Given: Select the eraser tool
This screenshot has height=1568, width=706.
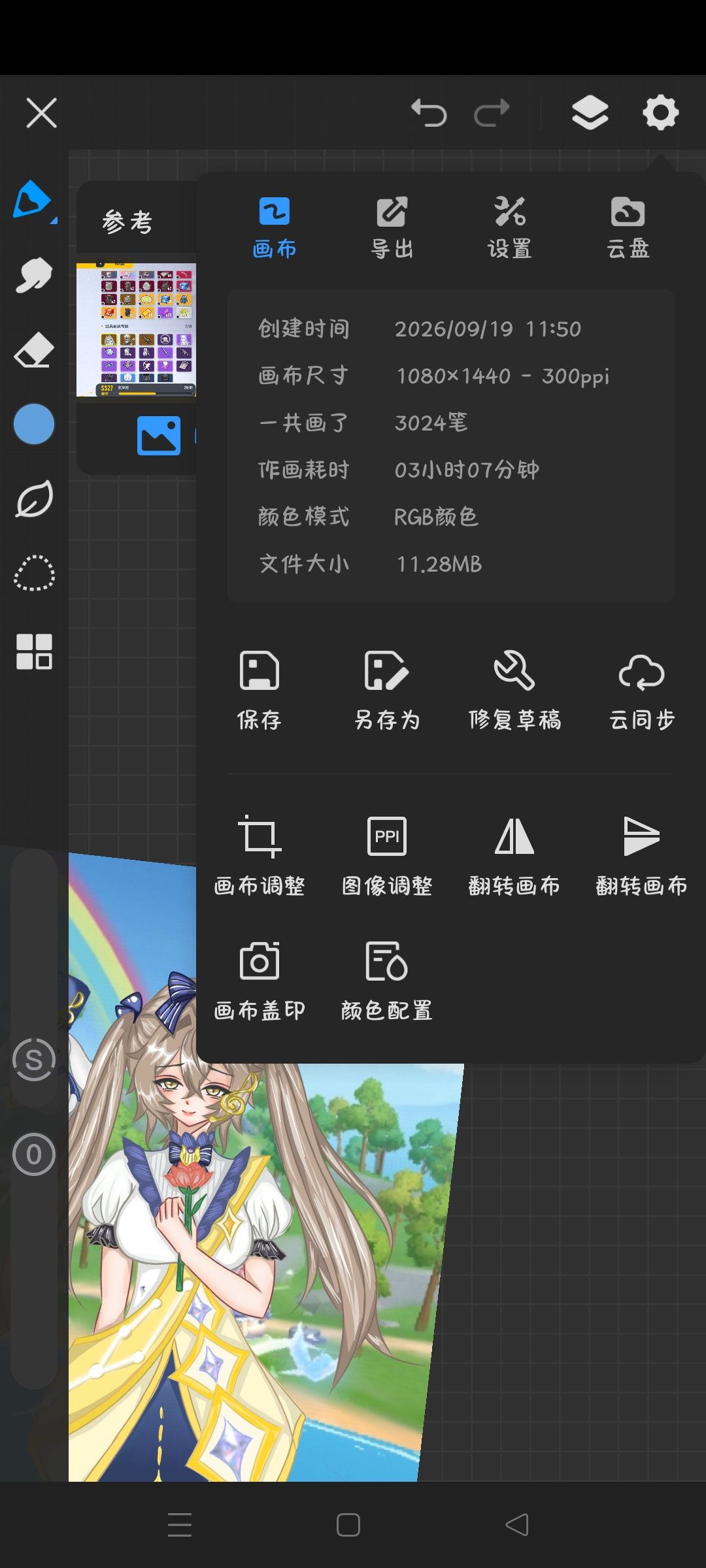Looking at the screenshot, I should pyautogui.click(x=34, y=350).
